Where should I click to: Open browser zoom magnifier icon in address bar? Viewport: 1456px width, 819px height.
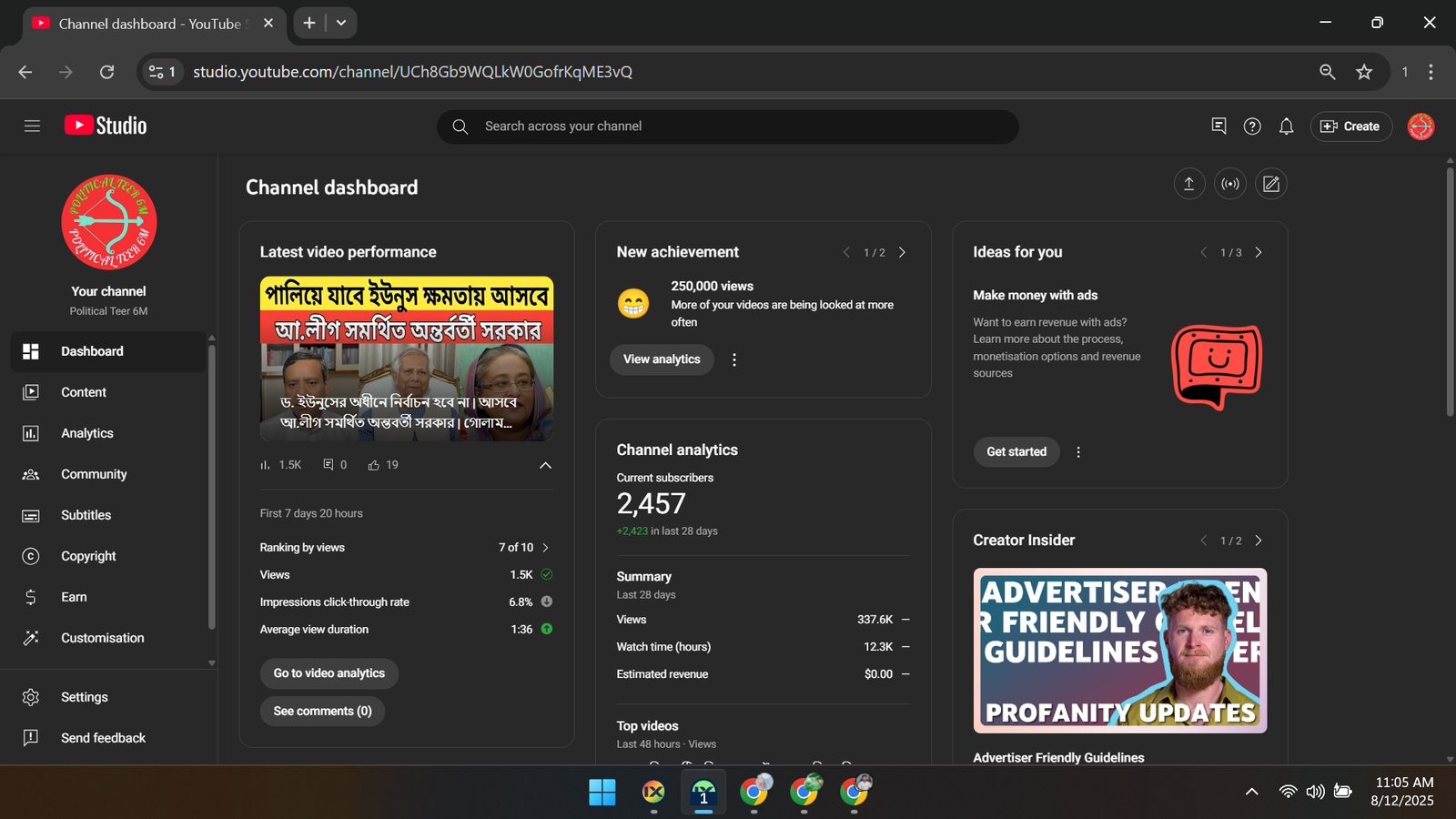(1328, 72)
